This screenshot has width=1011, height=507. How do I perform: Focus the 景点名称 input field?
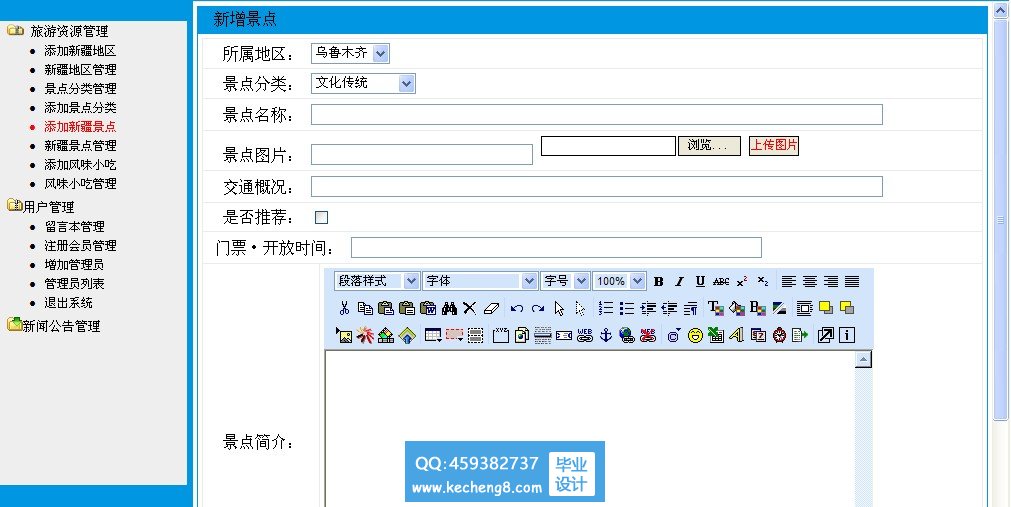596,114
